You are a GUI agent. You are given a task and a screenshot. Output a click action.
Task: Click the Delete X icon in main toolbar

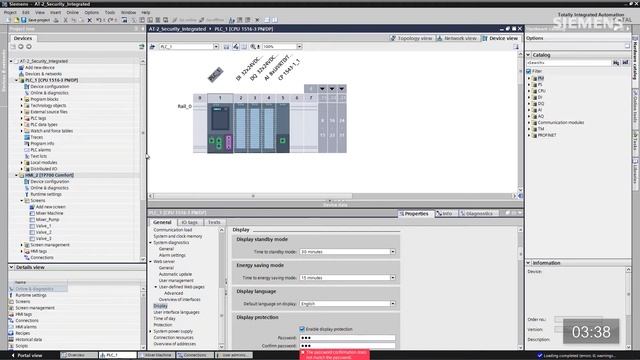[90, 20]
